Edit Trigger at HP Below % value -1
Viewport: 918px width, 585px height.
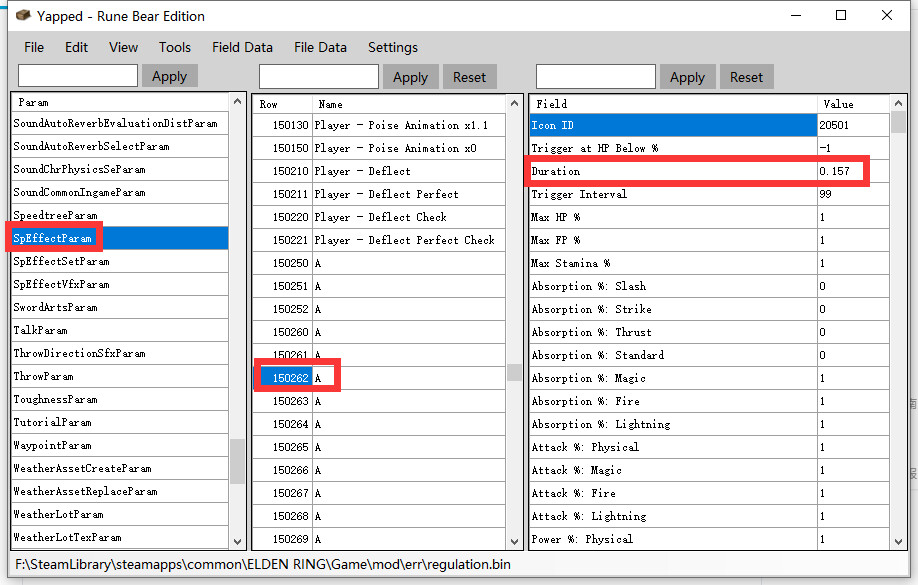853,148
